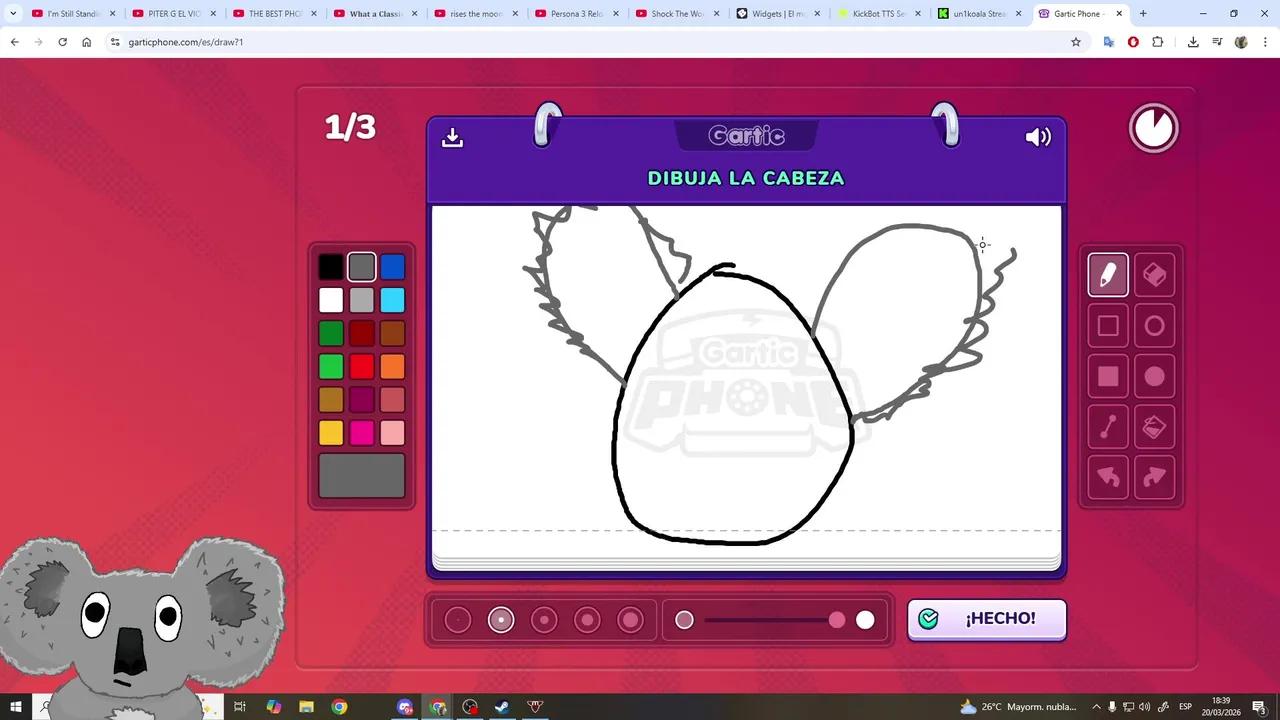Choose the Line drawing tool

tap(1108, 426)
